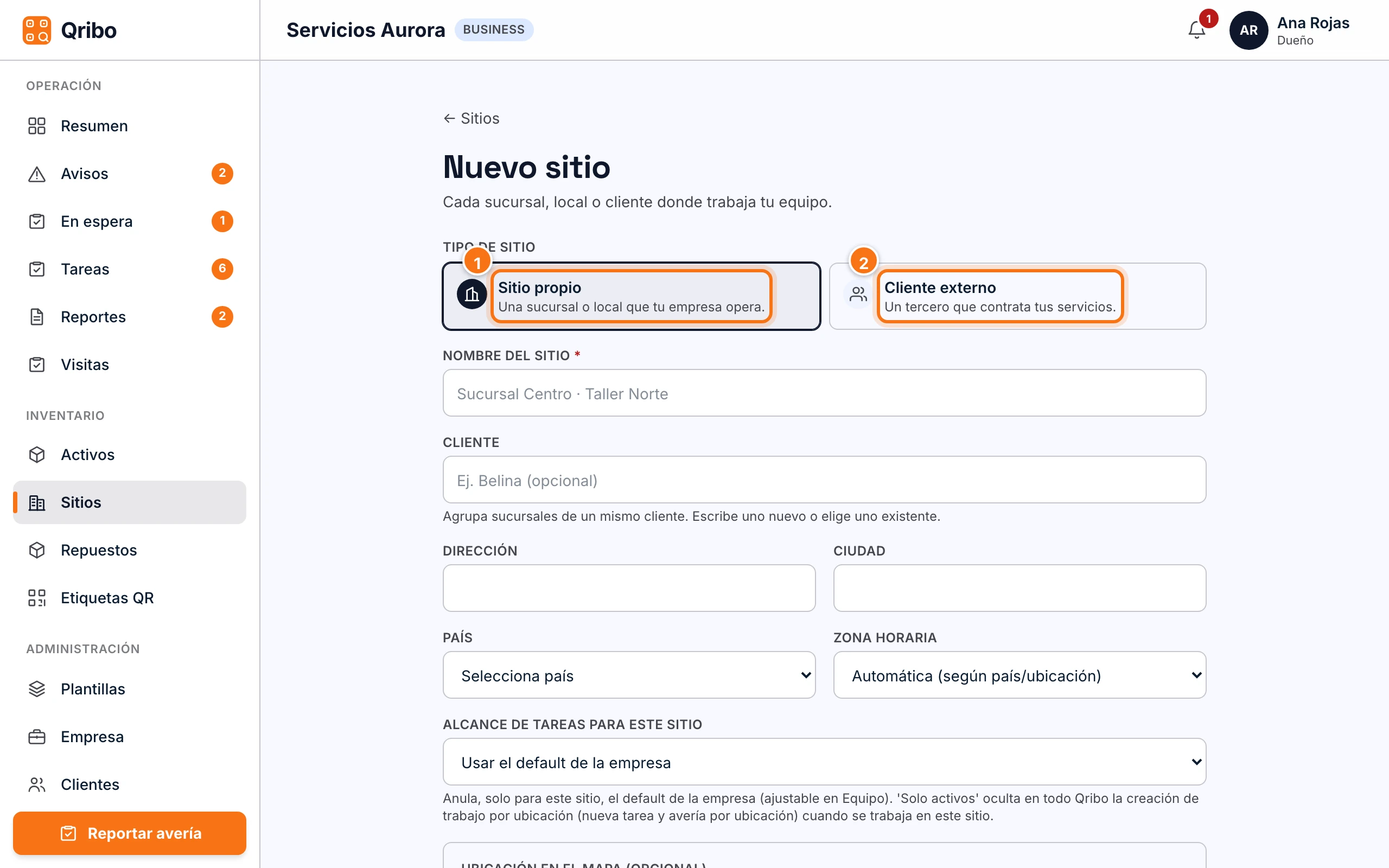Expand the Alcance de tareas dropdown
This screenshot has width=1389, height=868.
point(824,762)
